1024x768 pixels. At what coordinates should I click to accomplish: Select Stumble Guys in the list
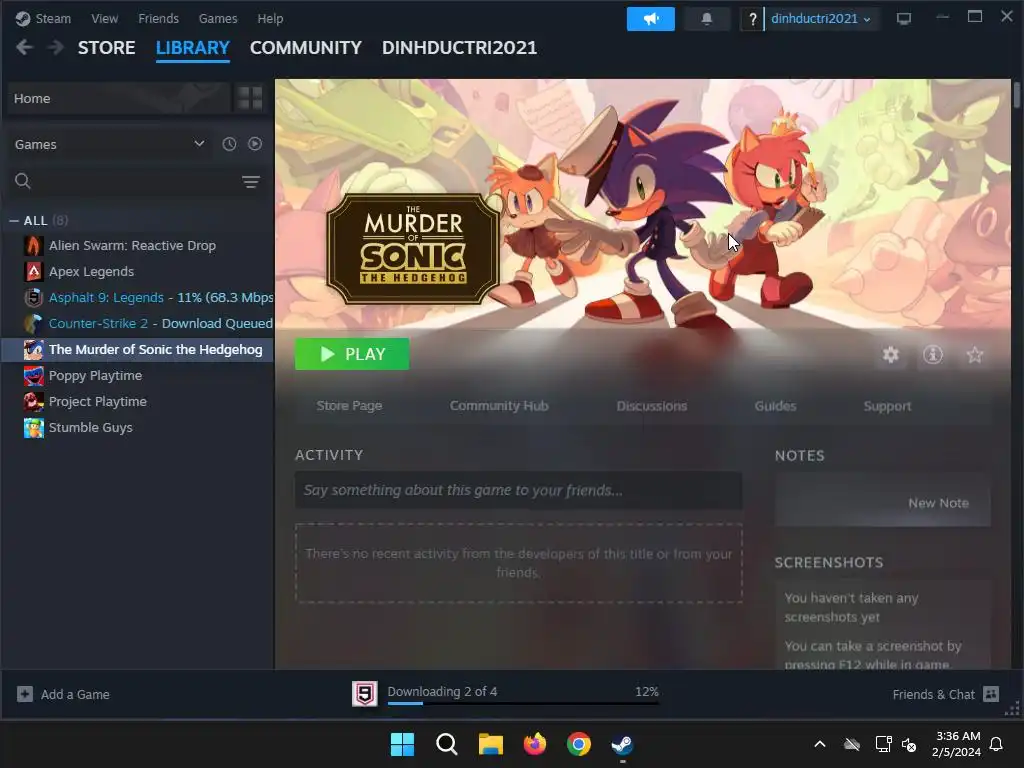tap(138, 428)
